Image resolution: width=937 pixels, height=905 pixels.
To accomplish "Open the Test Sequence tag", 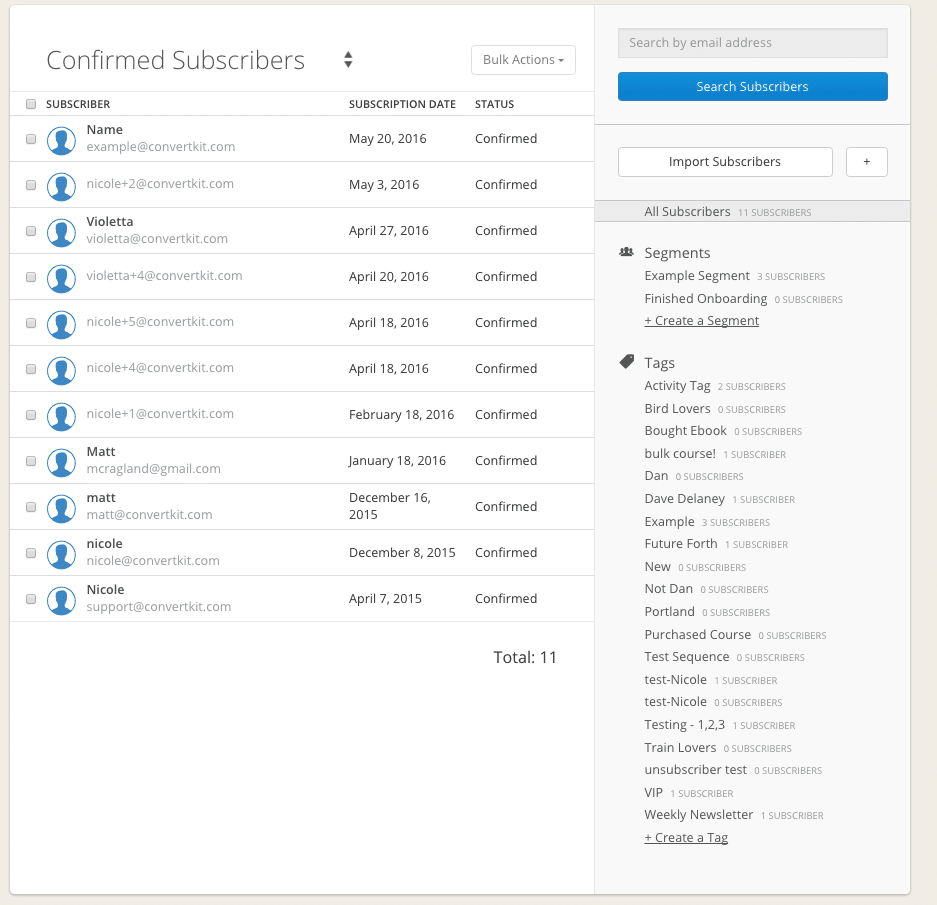I will [x=687, y=657].
